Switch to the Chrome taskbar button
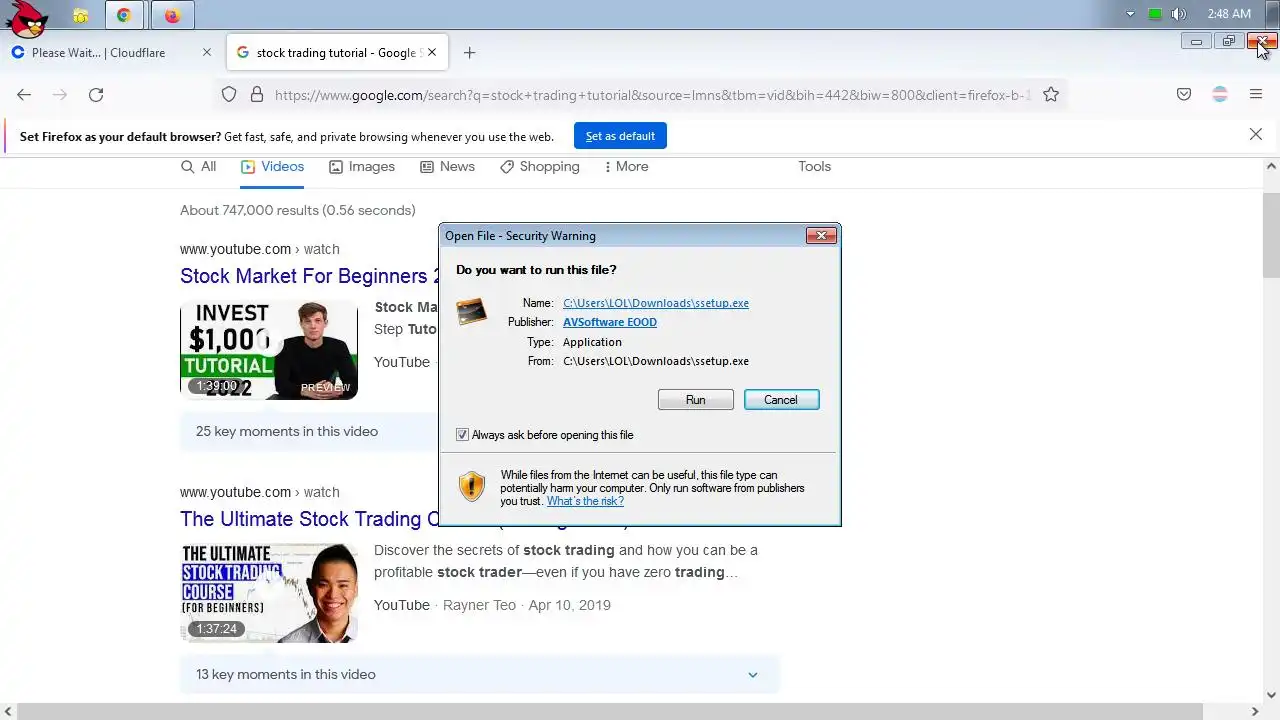Image resolution: width=1280 pixels, height=720 pixels. [x=124, y=15]
